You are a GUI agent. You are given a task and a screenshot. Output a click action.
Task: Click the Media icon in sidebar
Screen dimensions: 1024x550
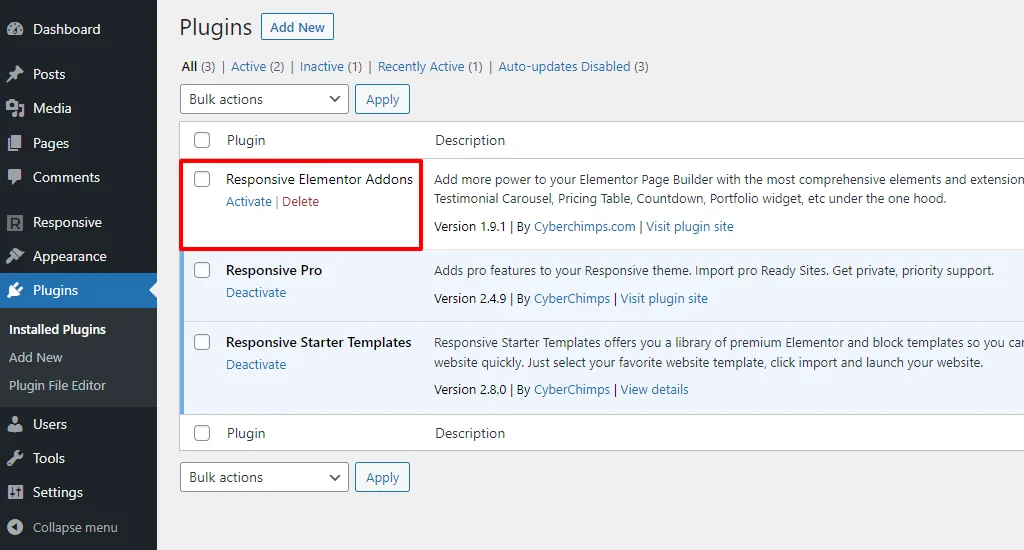pos(15,108)
